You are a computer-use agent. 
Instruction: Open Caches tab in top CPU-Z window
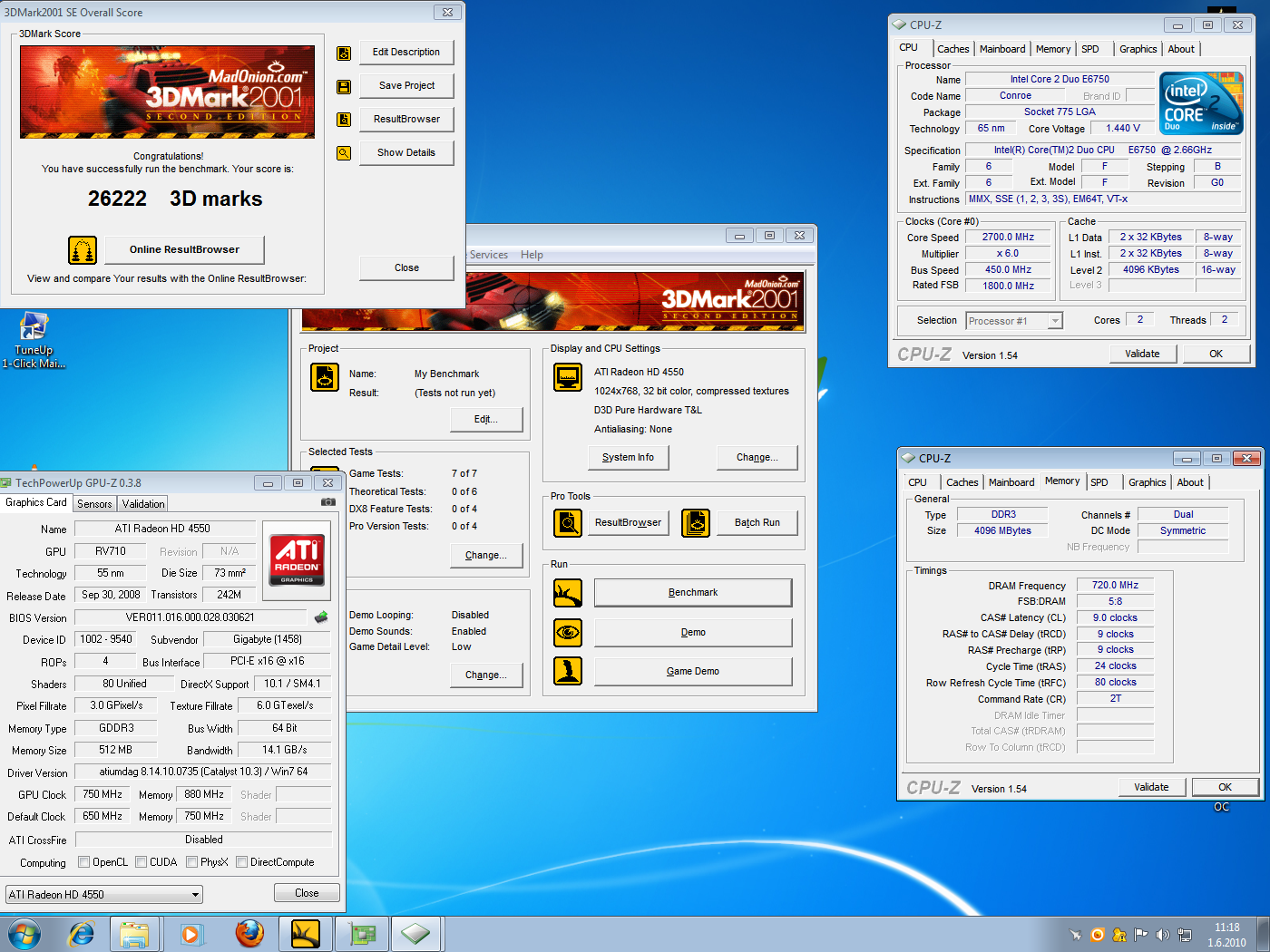tap(953, 49)
